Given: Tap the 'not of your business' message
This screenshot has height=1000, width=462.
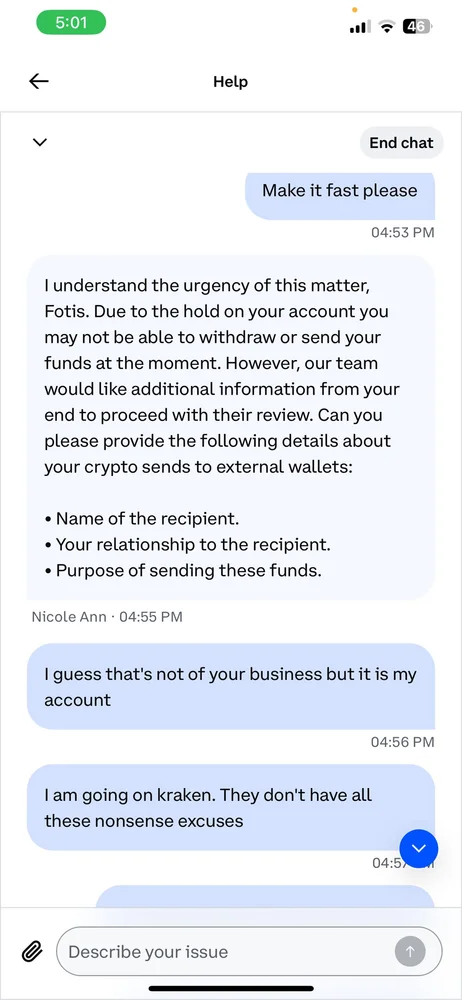Looking at the screenshot, I should (x=231, y=686).
